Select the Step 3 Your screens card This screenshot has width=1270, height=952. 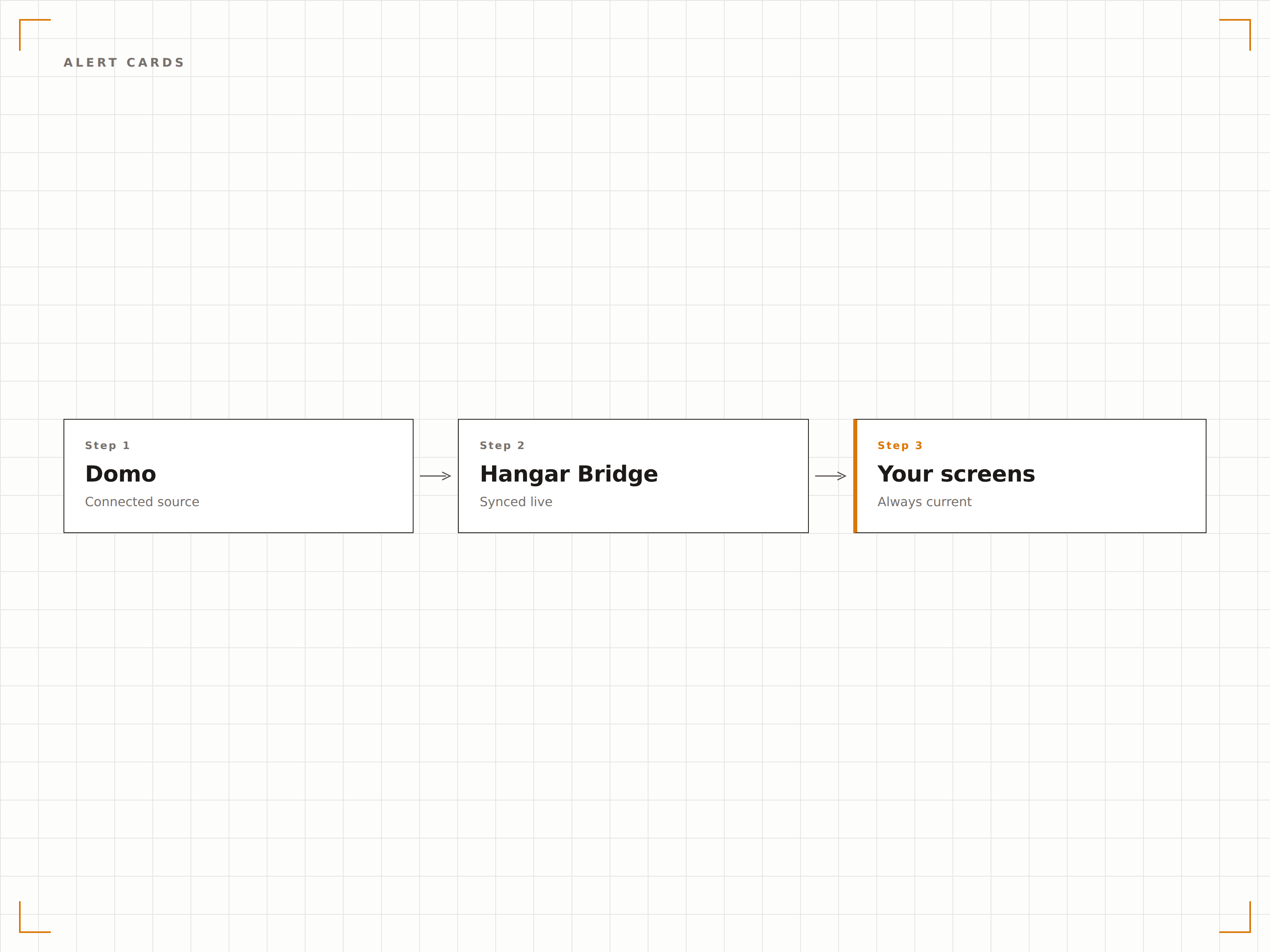(1029, 476)
